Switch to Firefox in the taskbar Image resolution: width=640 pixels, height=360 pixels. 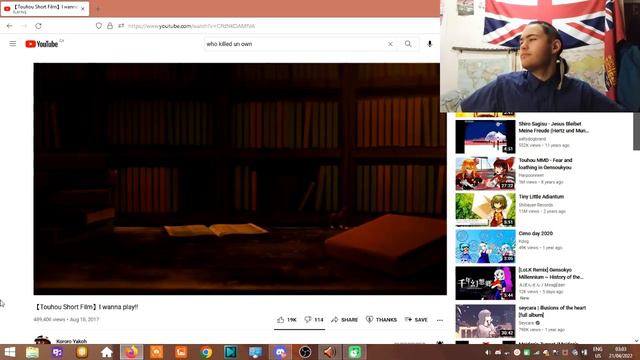pyautogui.click(x=131, y=352)
